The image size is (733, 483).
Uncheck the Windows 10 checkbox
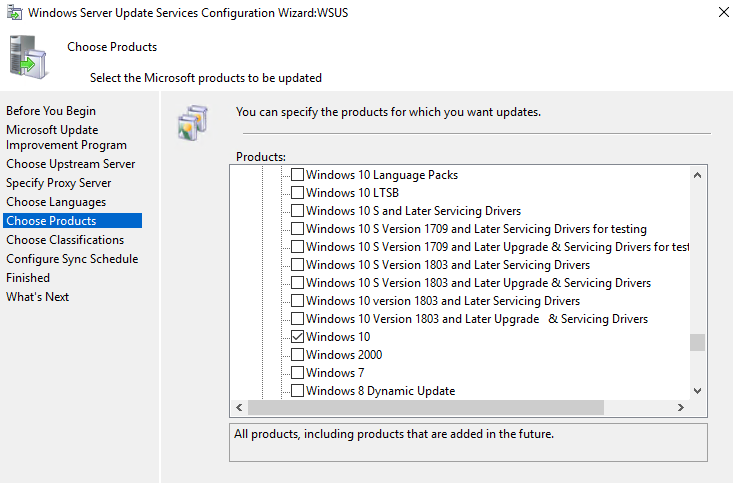click(x=297, y=337)
